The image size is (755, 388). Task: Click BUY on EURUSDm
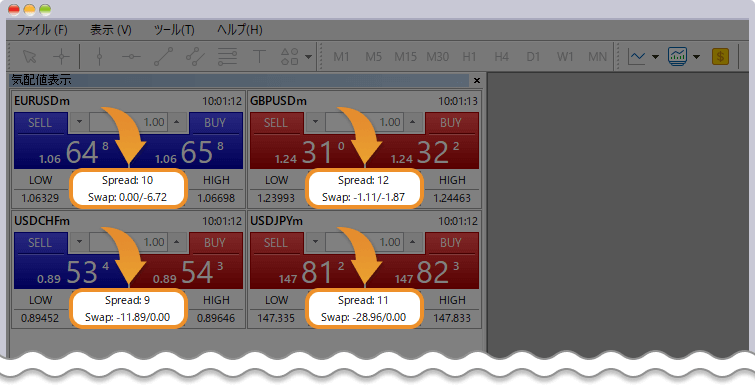coord(216,123)
